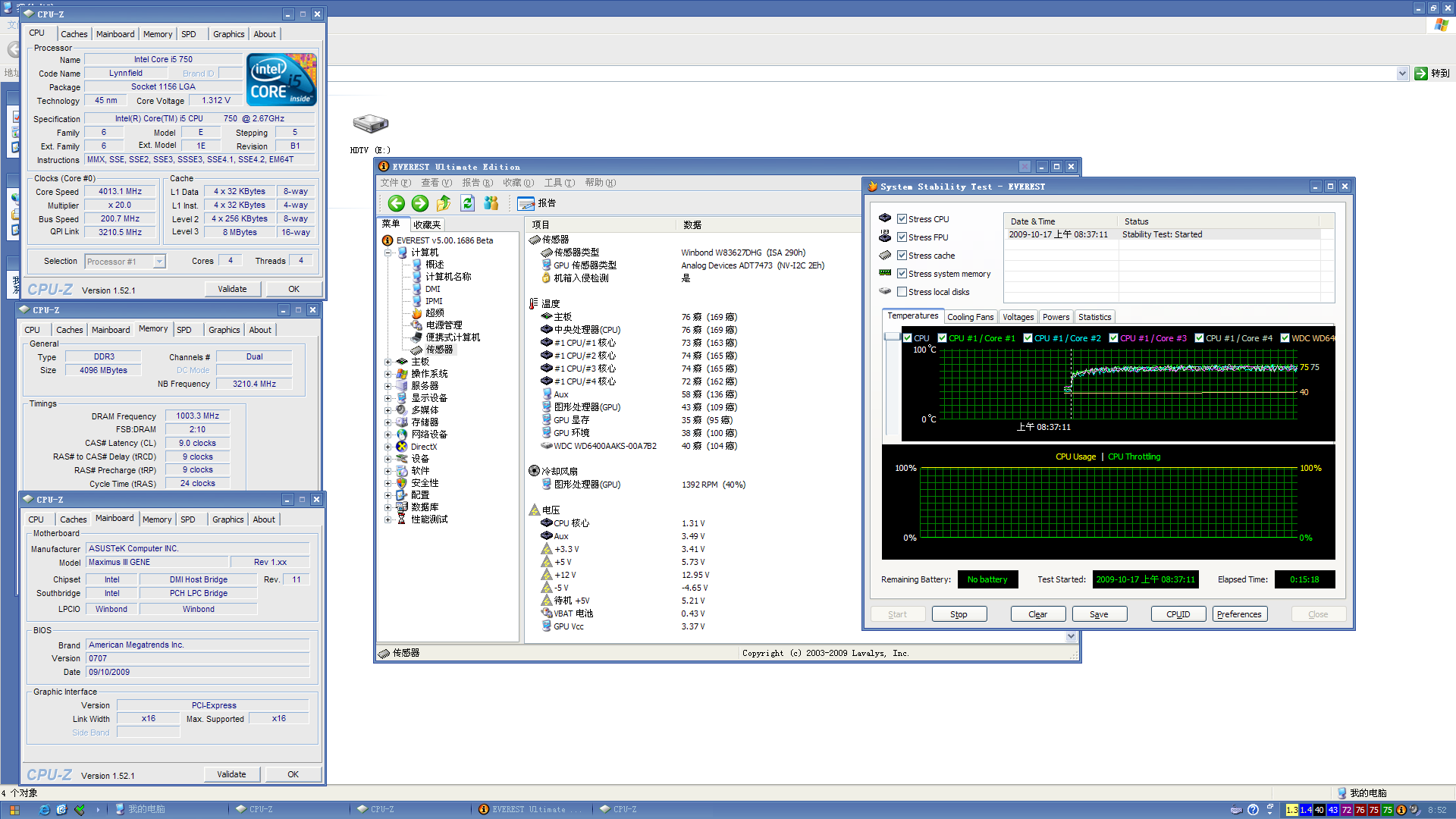
Task: Expand the 存储器 tree node
Action: coord(388,422)
